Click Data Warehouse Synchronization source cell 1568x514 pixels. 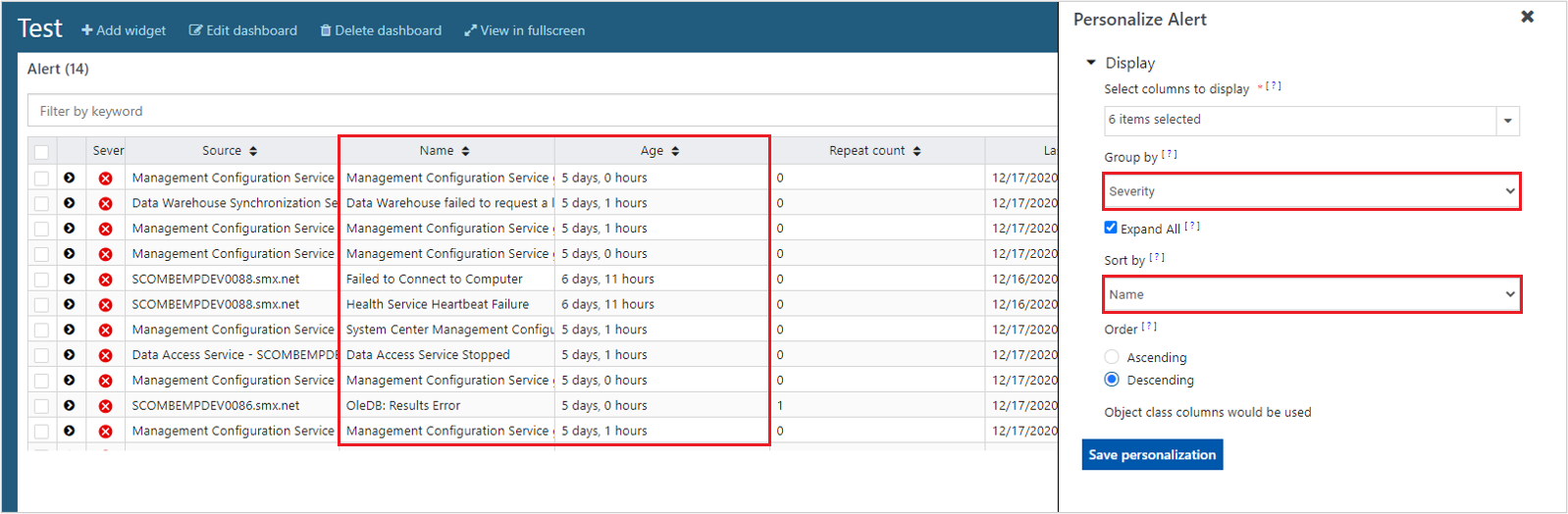pos(233,203)
